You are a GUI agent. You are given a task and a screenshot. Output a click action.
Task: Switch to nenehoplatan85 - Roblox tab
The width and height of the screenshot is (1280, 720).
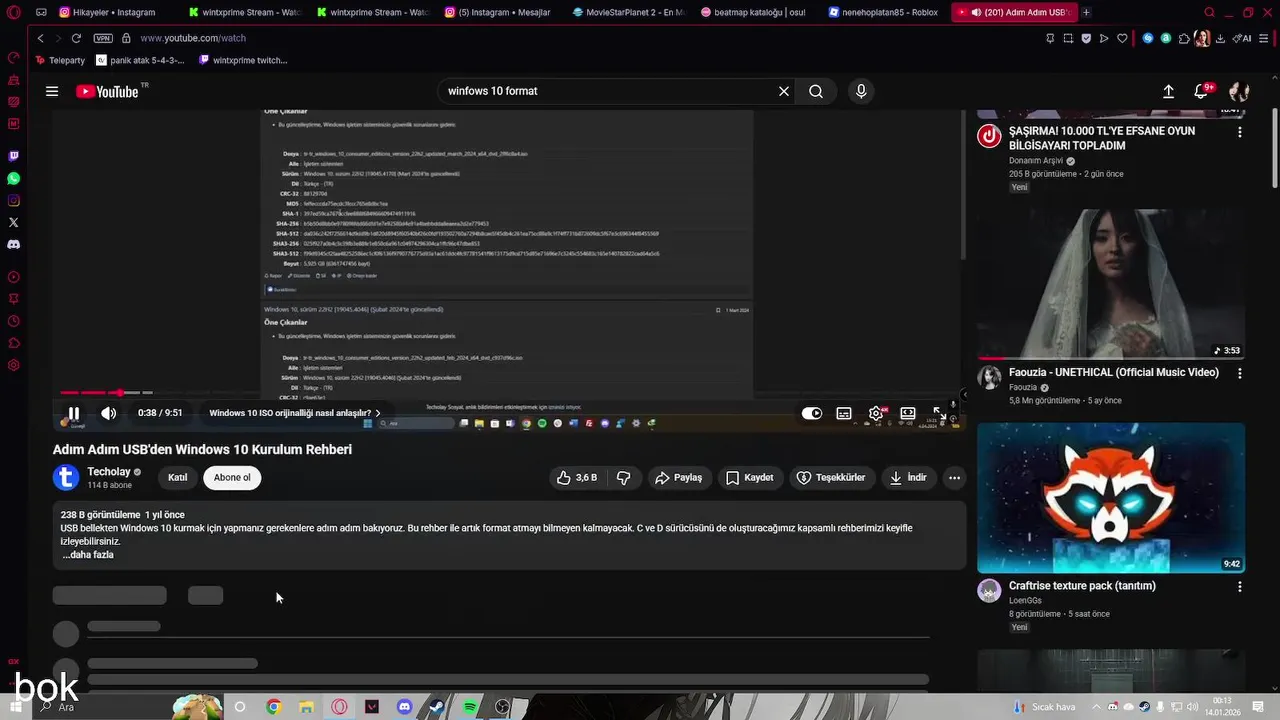[884, 12]
